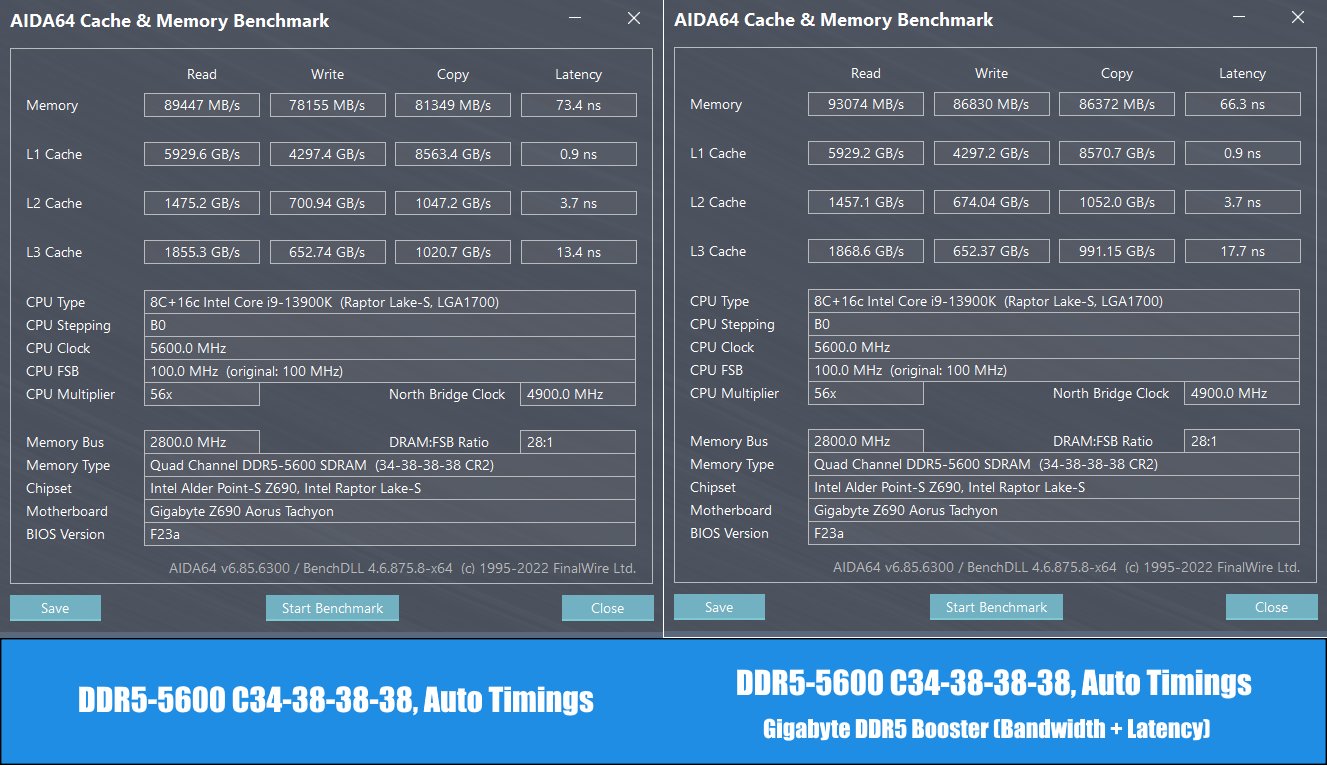
Task: Click the CPU Stepping B0 field in left window
Action: 390,325
